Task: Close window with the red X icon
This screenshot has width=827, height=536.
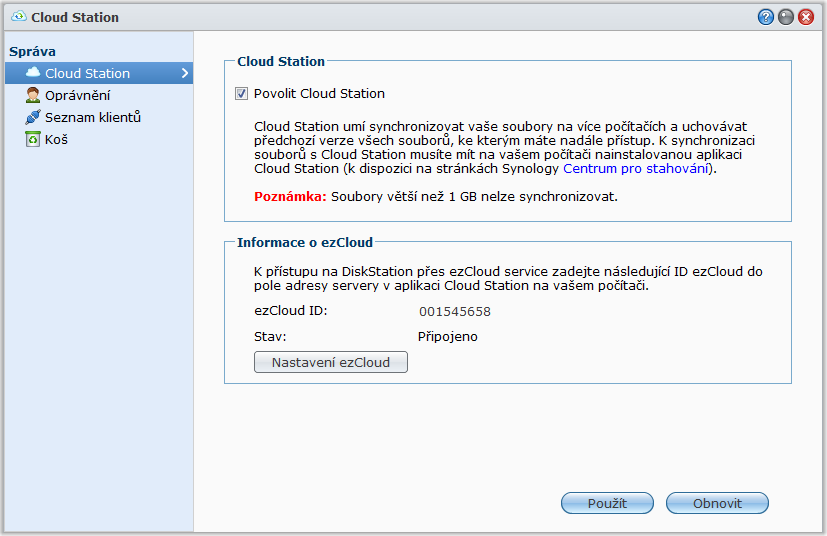Action: (x=806, y=17)
